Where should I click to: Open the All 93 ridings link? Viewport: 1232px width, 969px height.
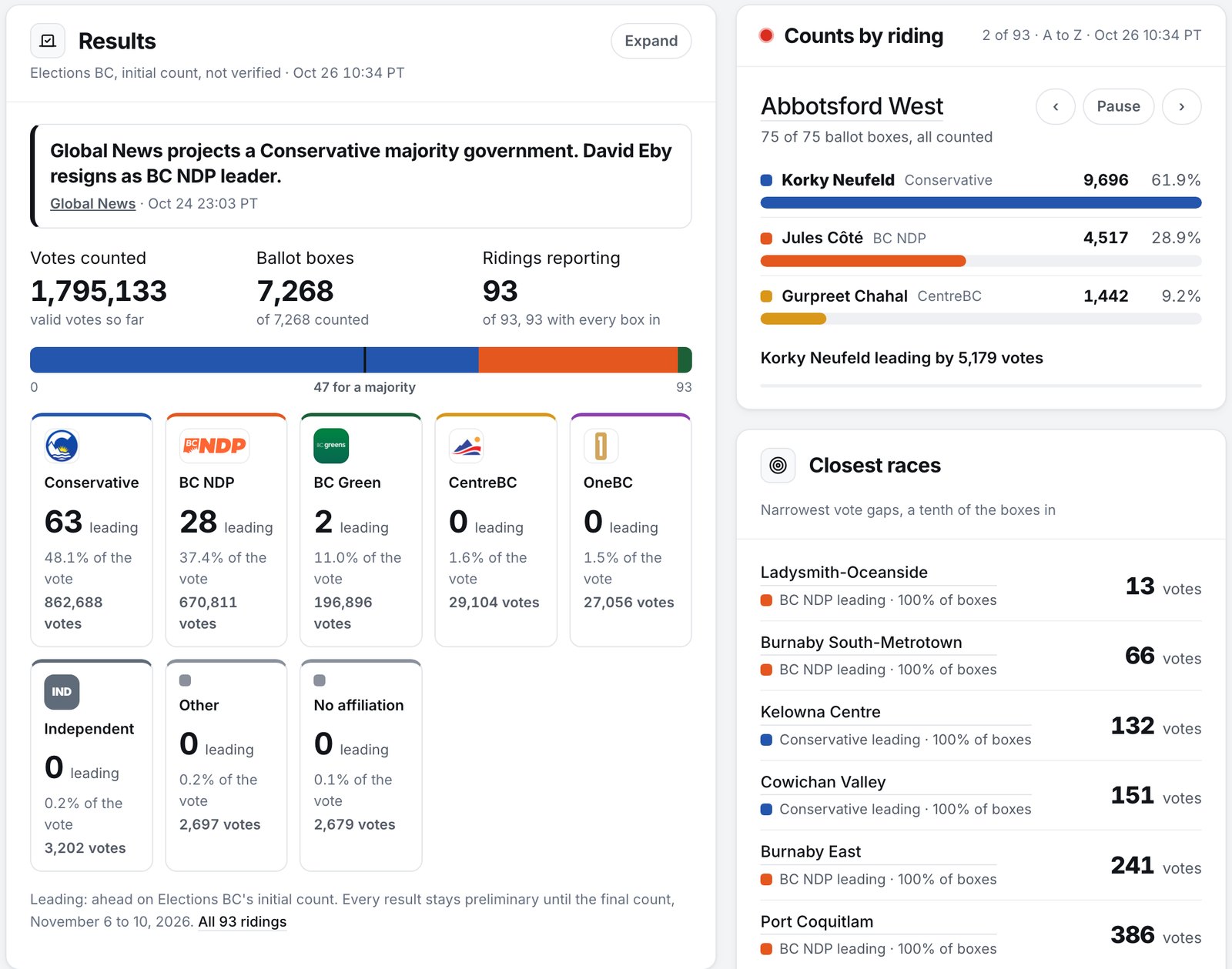(243, 922)
